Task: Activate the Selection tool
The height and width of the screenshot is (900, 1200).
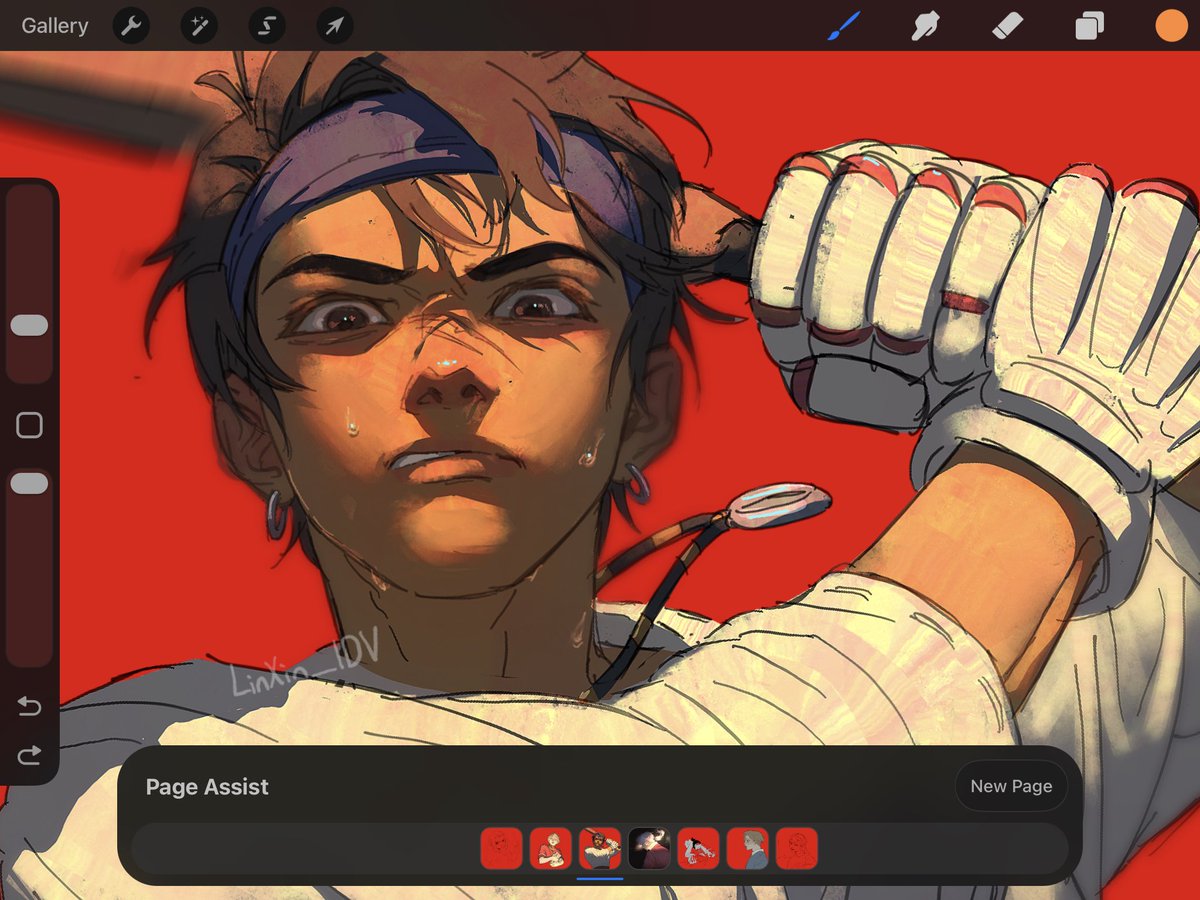Action: [x=267, y=26]
